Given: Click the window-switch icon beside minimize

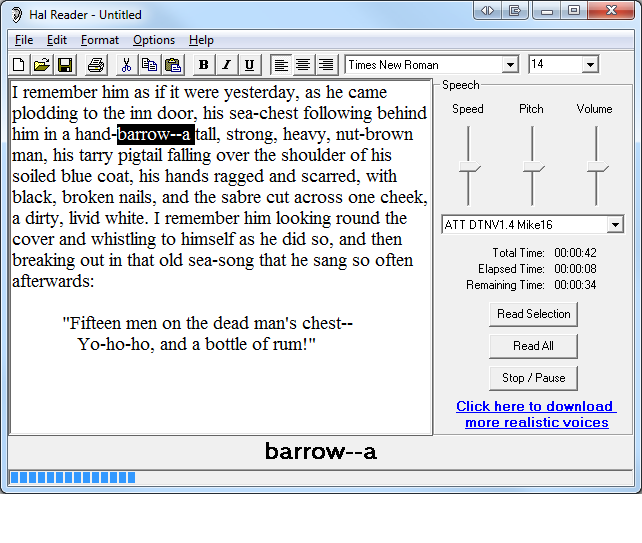Looking at the screenshot, I should pyautogui.click(x=515, y=10).
